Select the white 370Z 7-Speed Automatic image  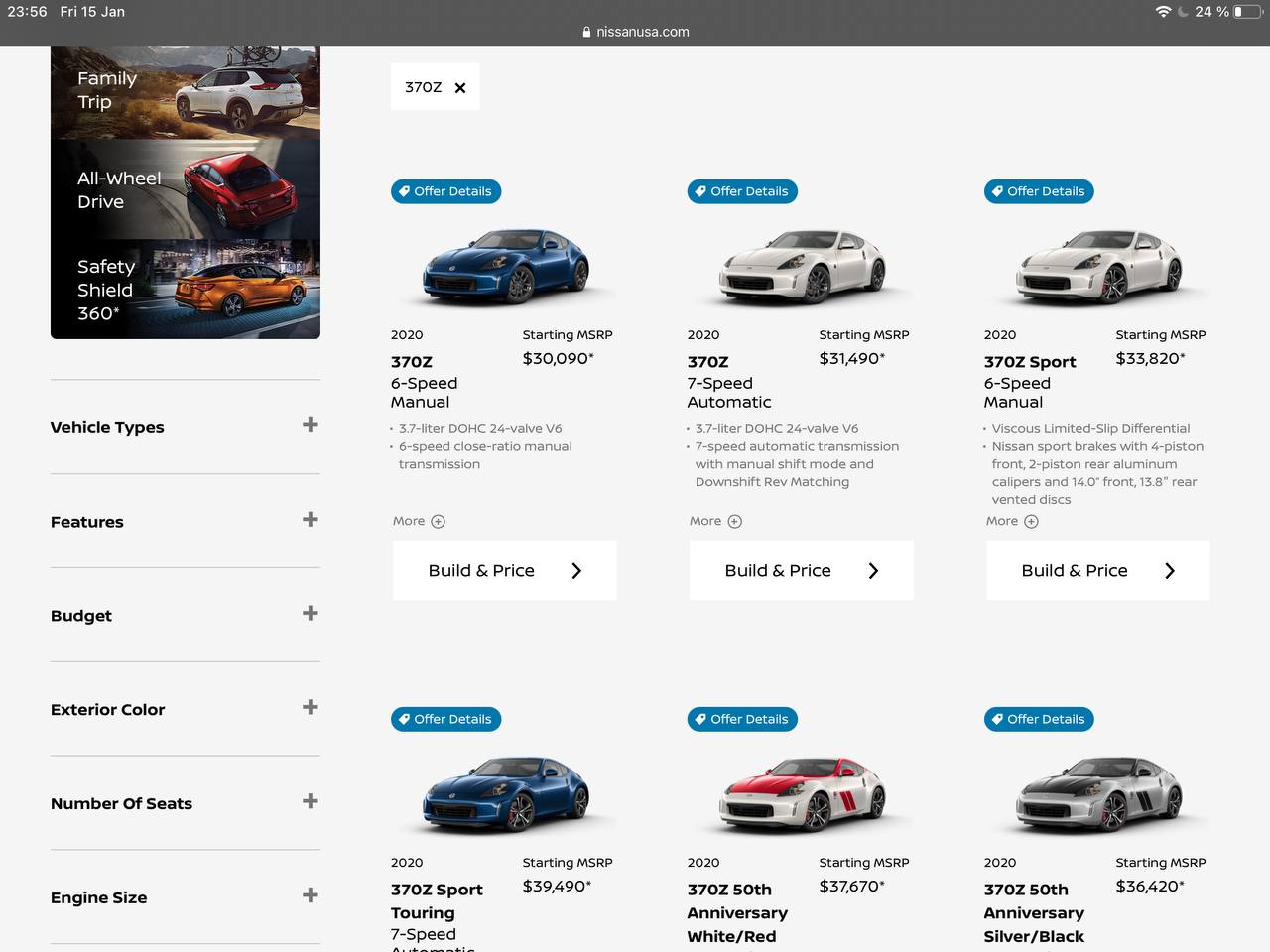pyautogui.click(x=802, y=266)
